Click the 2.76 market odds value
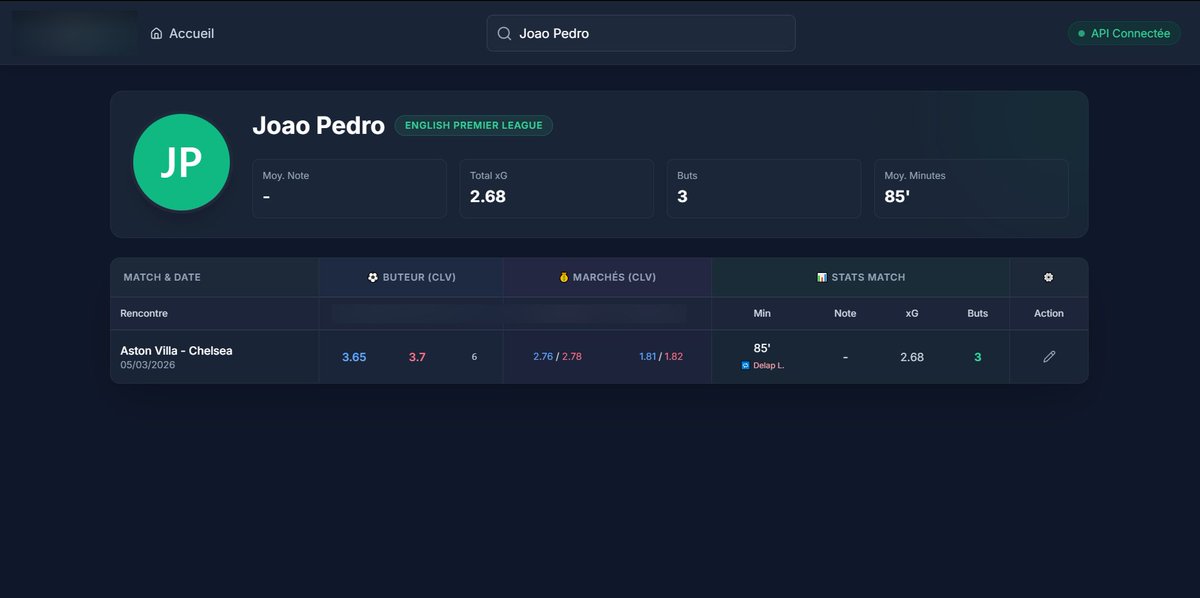 (543, 356)
